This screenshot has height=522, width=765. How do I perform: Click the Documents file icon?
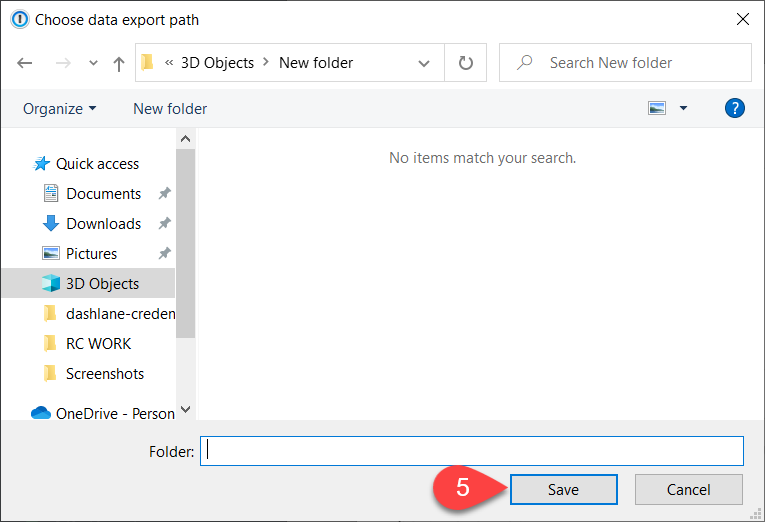(x=51, y=193)
